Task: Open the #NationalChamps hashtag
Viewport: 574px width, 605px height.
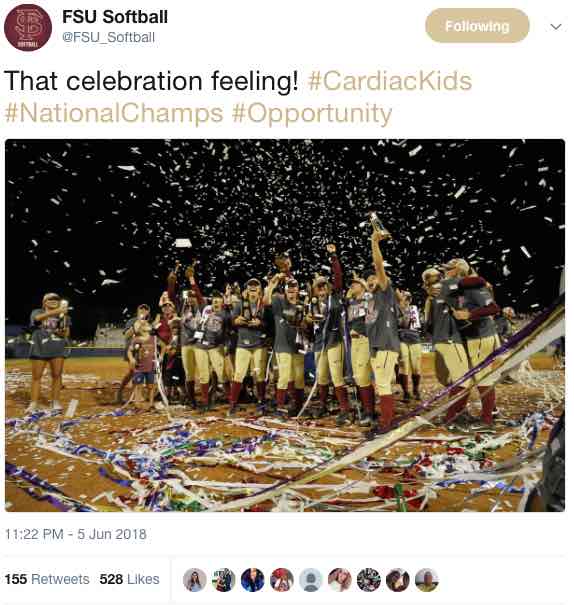Action: point(114,114)
